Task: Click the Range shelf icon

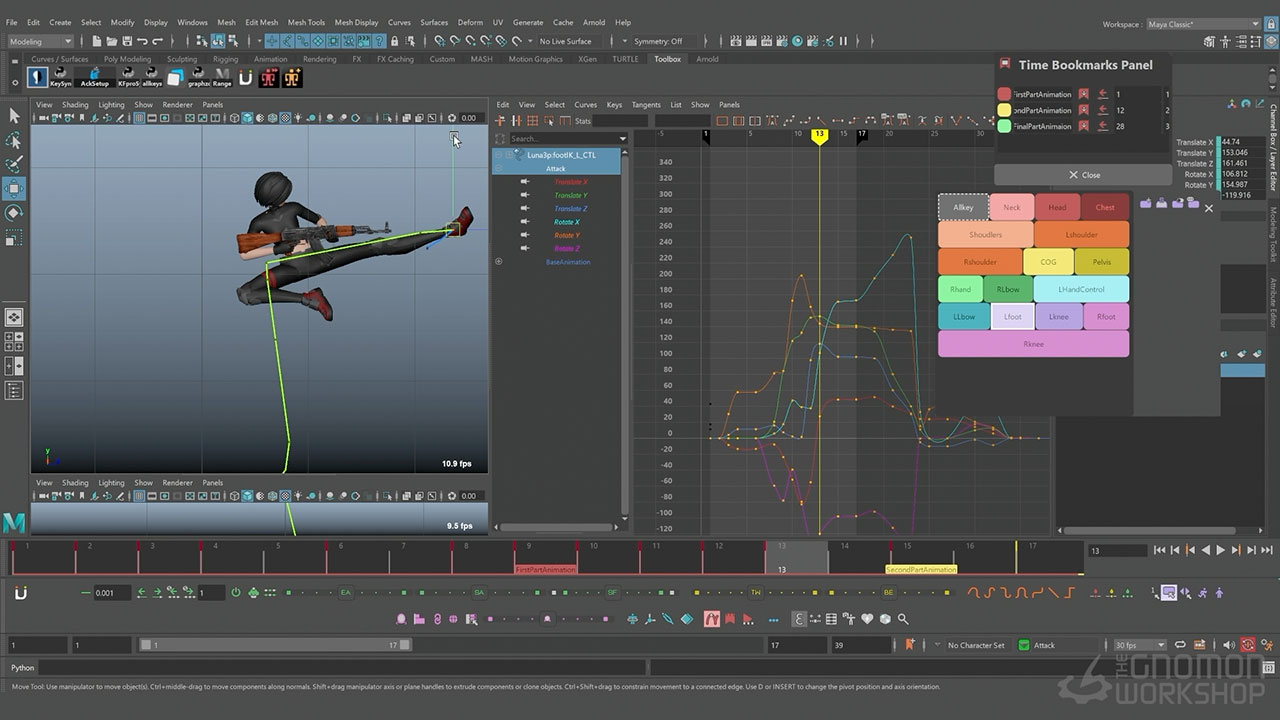Action: pos(222,78)
